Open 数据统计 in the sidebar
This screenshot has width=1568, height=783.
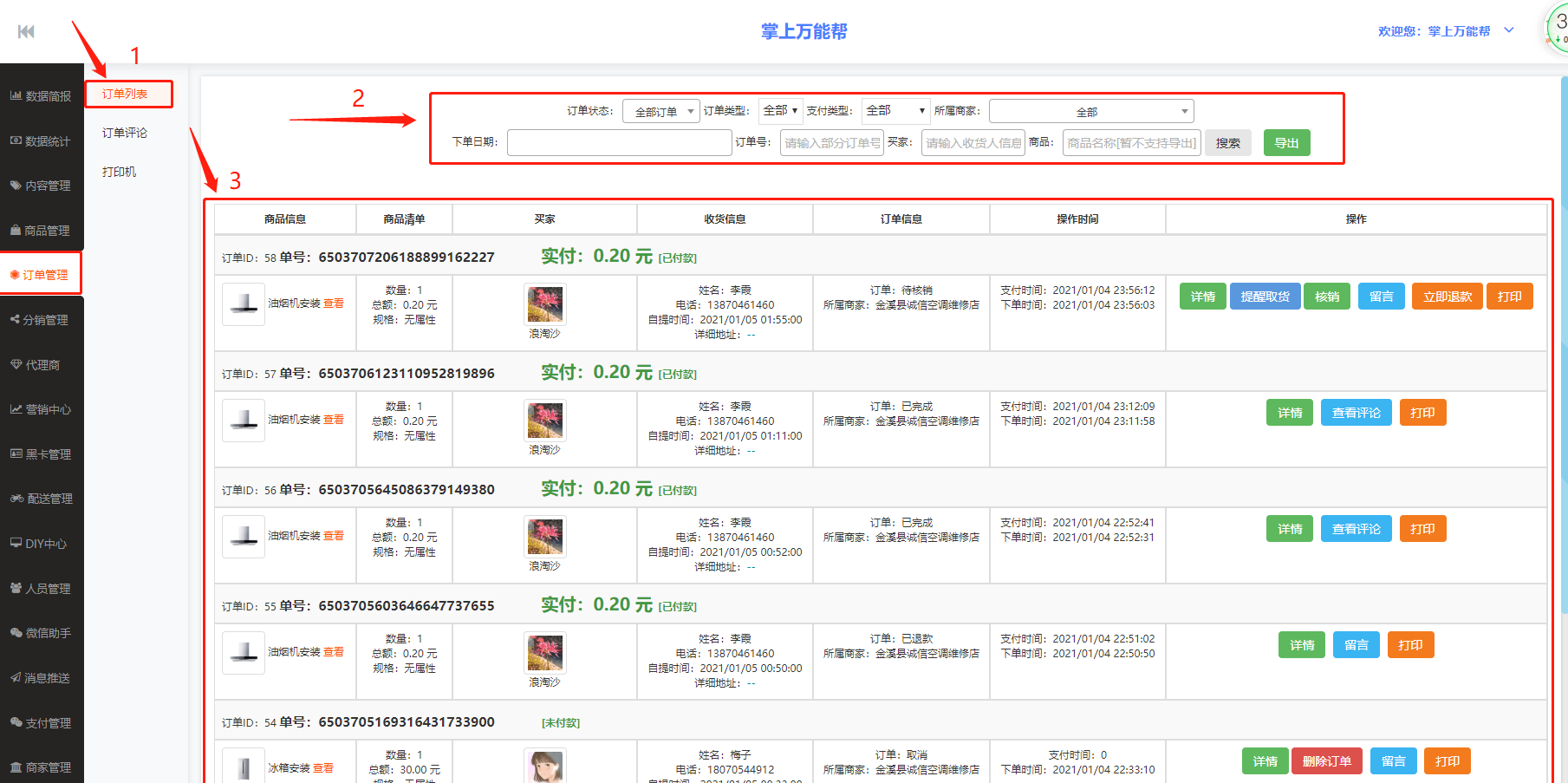coord(41,141)
